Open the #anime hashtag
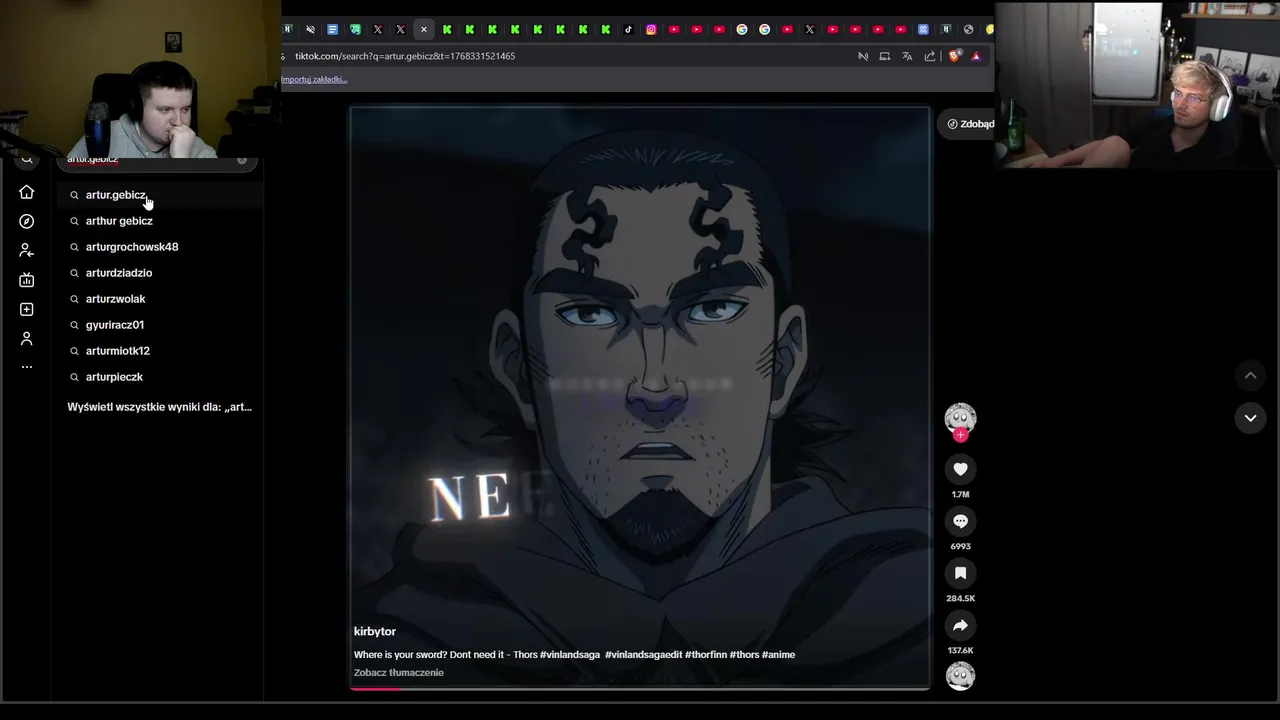 click(778, 655)
